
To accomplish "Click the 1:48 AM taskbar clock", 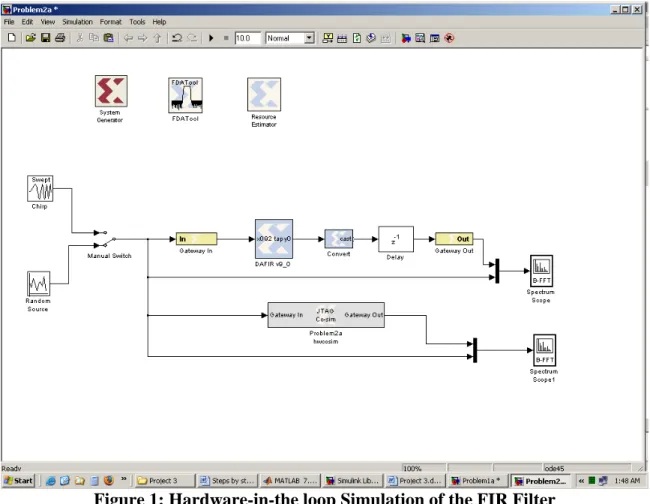I will click(627, 481).
